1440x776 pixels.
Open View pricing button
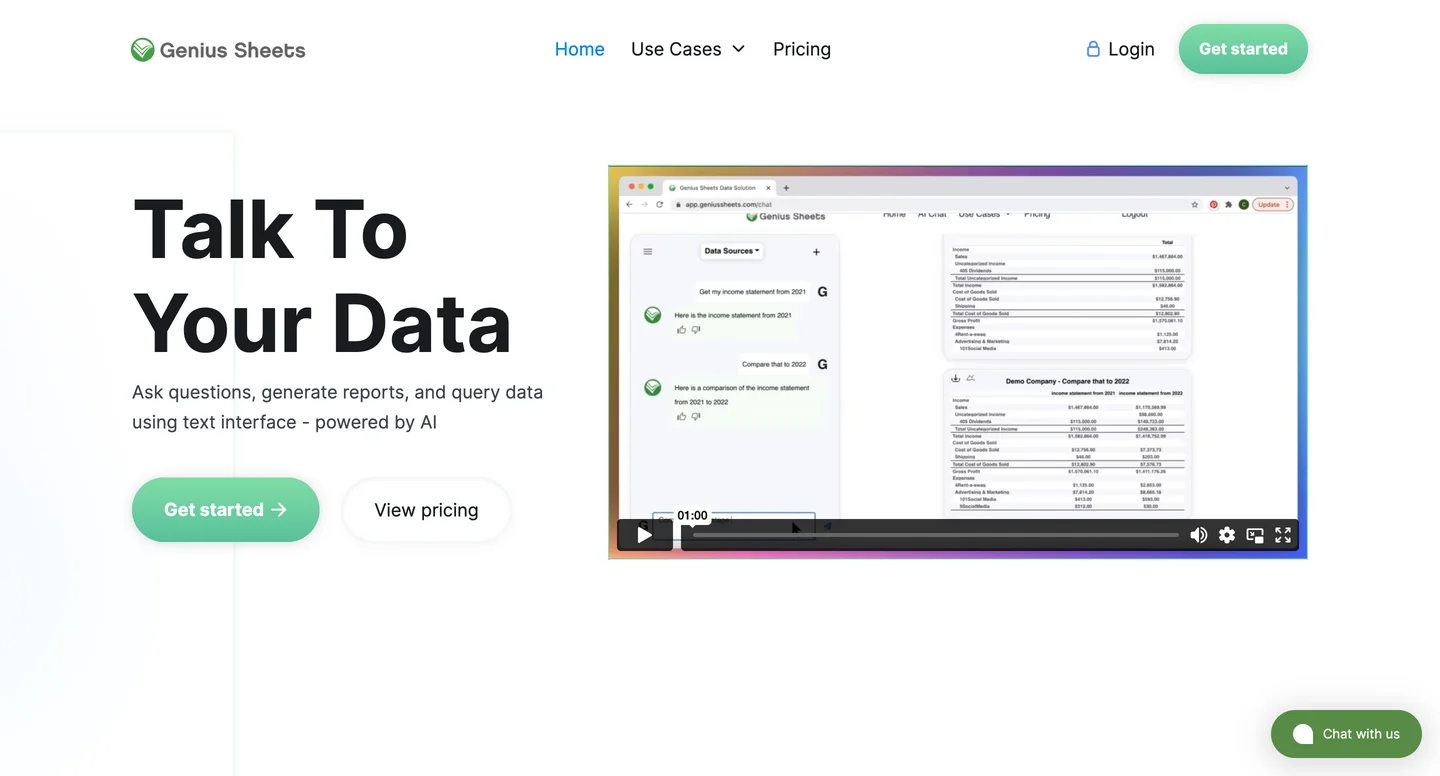point(427,510)
